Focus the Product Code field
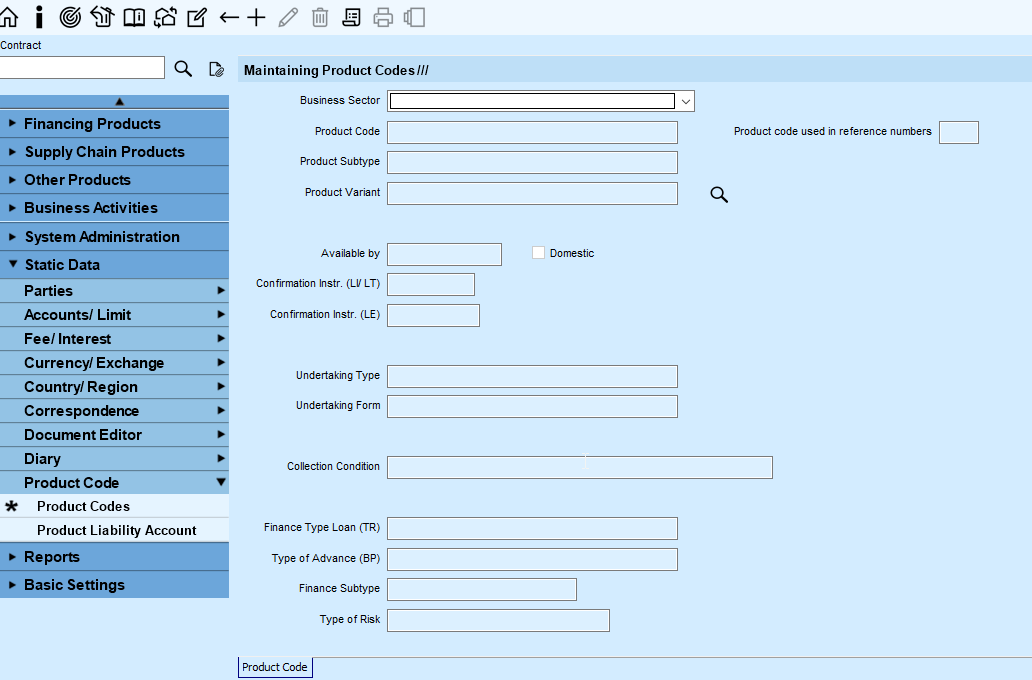The width and height of the screenshot is (1032, 680). click(532, 132)
